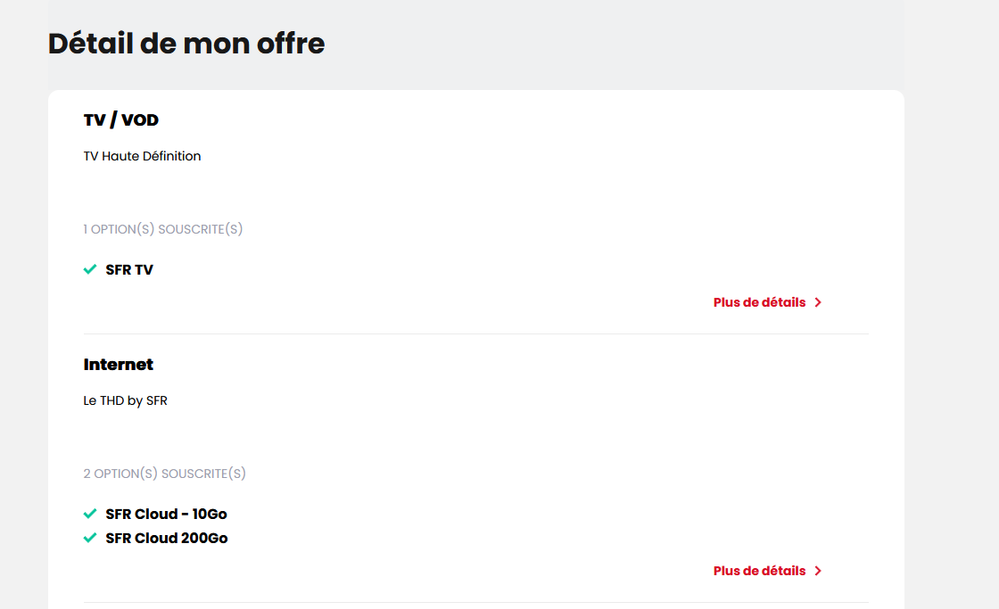999x609 pixels.
Task: Expand the 2 option(s) souscrite(s) list
Action: pyautogui.click(x=164, y=473)
